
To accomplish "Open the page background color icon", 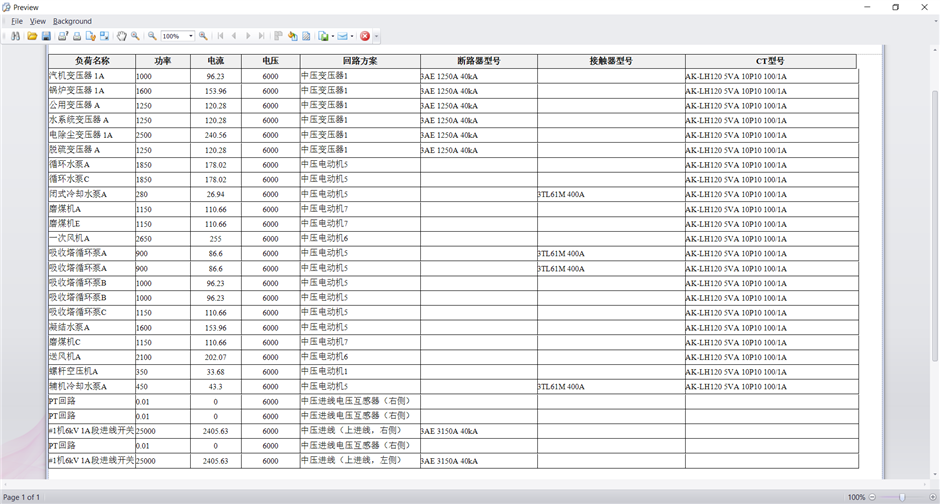I will [x=293, y=36].
